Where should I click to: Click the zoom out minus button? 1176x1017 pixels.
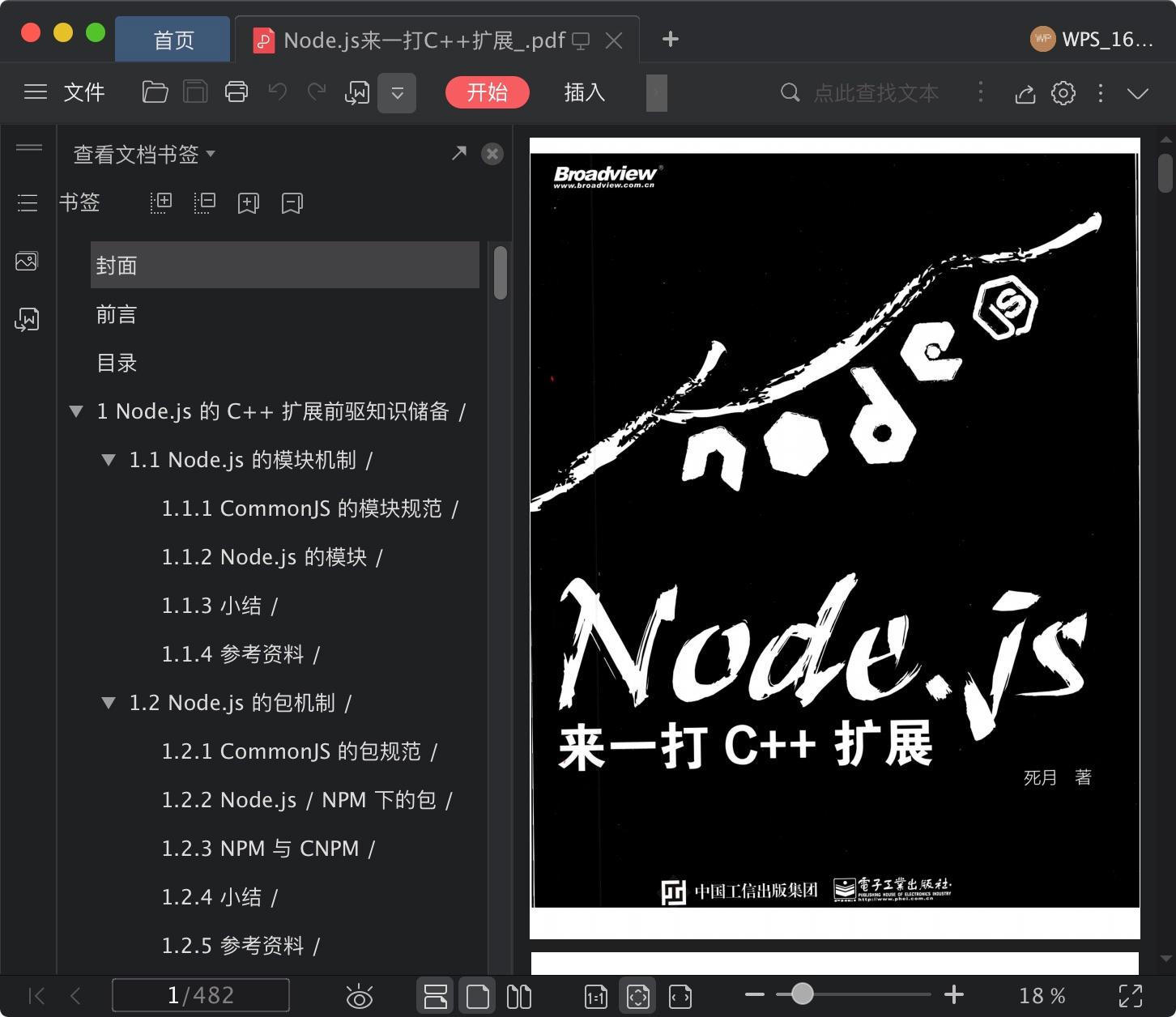pos(755,994)
